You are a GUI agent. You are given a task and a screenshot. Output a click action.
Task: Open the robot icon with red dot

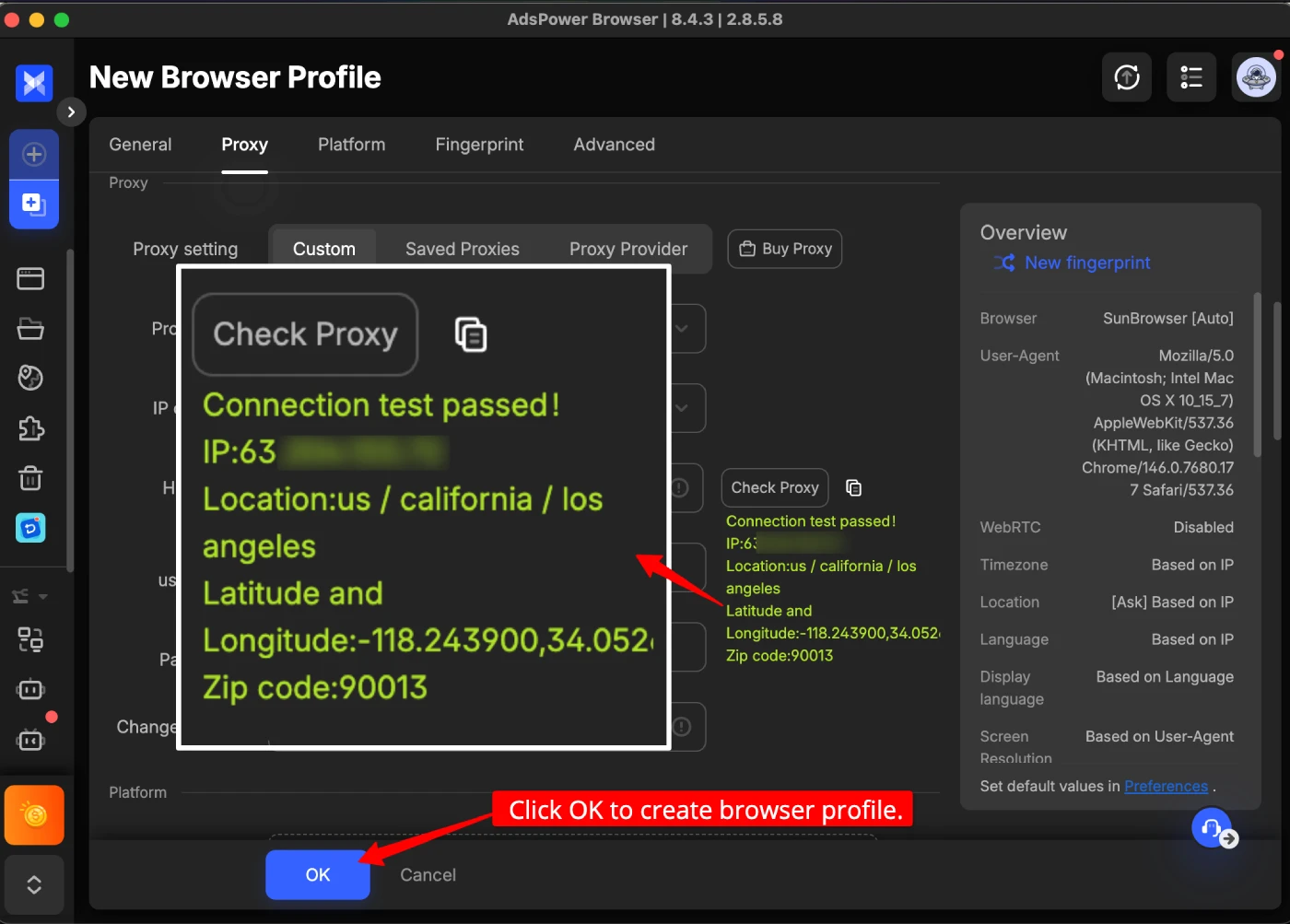(x=30, y=739)
